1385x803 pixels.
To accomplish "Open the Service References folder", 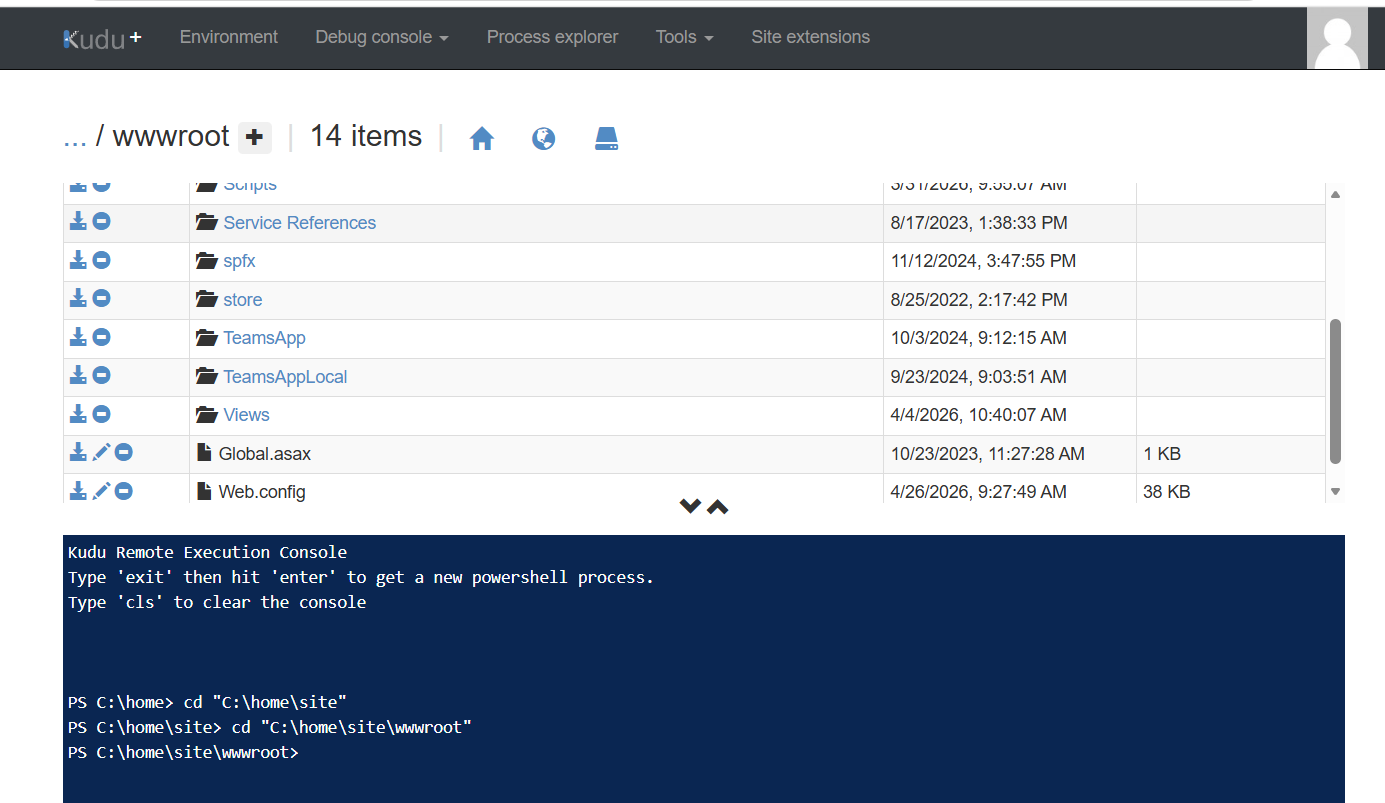I will point(299,223).
